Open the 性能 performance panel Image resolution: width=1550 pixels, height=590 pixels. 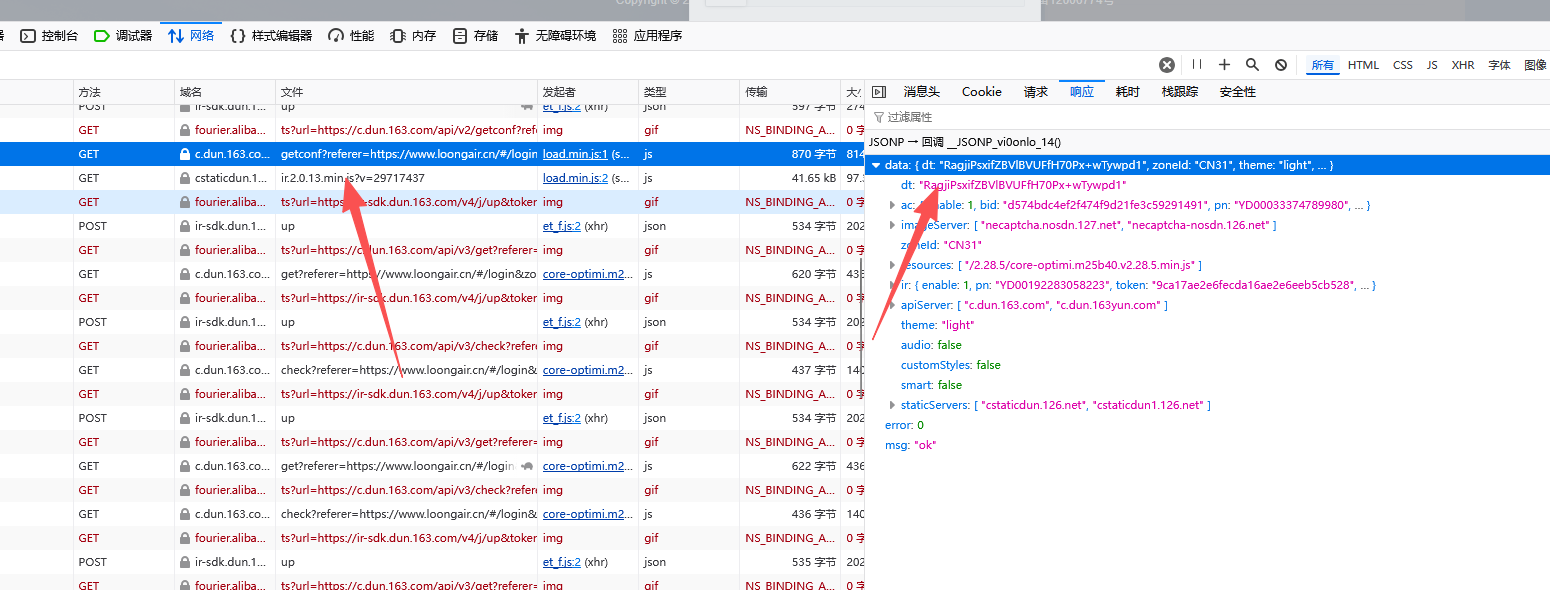click(351, 36)
